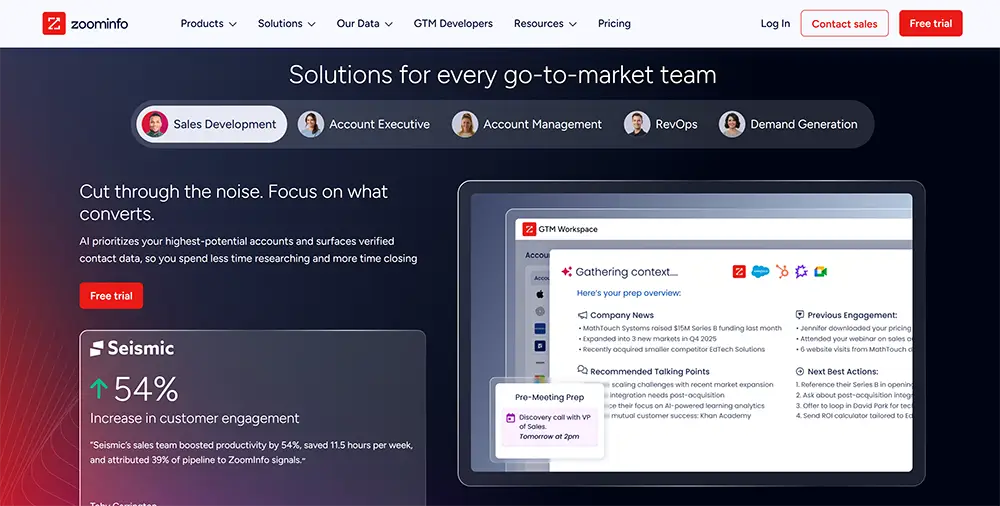Click the "Pre-Meeting Prep" card title

(549, 397)
